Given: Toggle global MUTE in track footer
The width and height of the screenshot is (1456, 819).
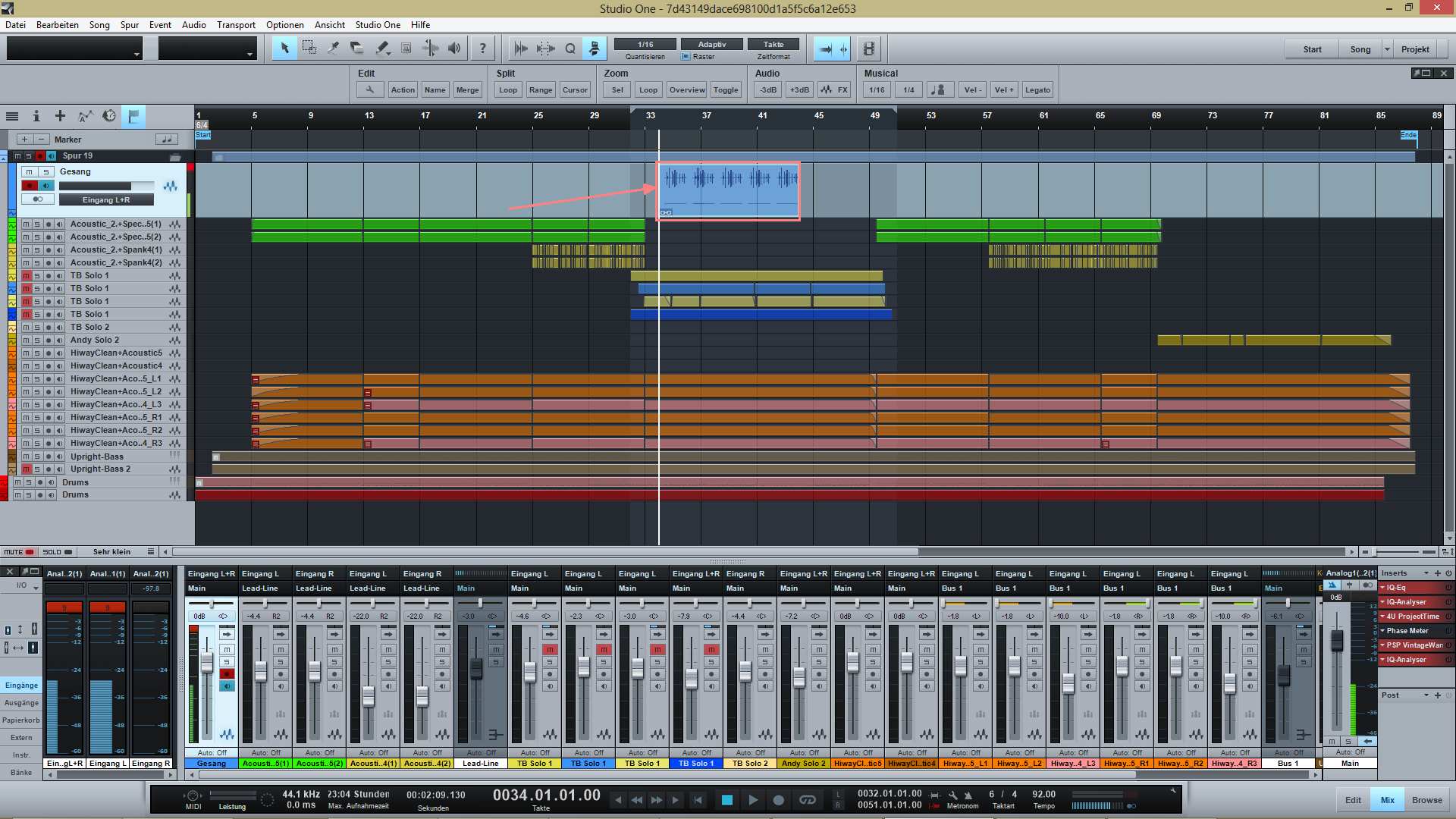Looking at the screenshot, I should click(19, 552).
